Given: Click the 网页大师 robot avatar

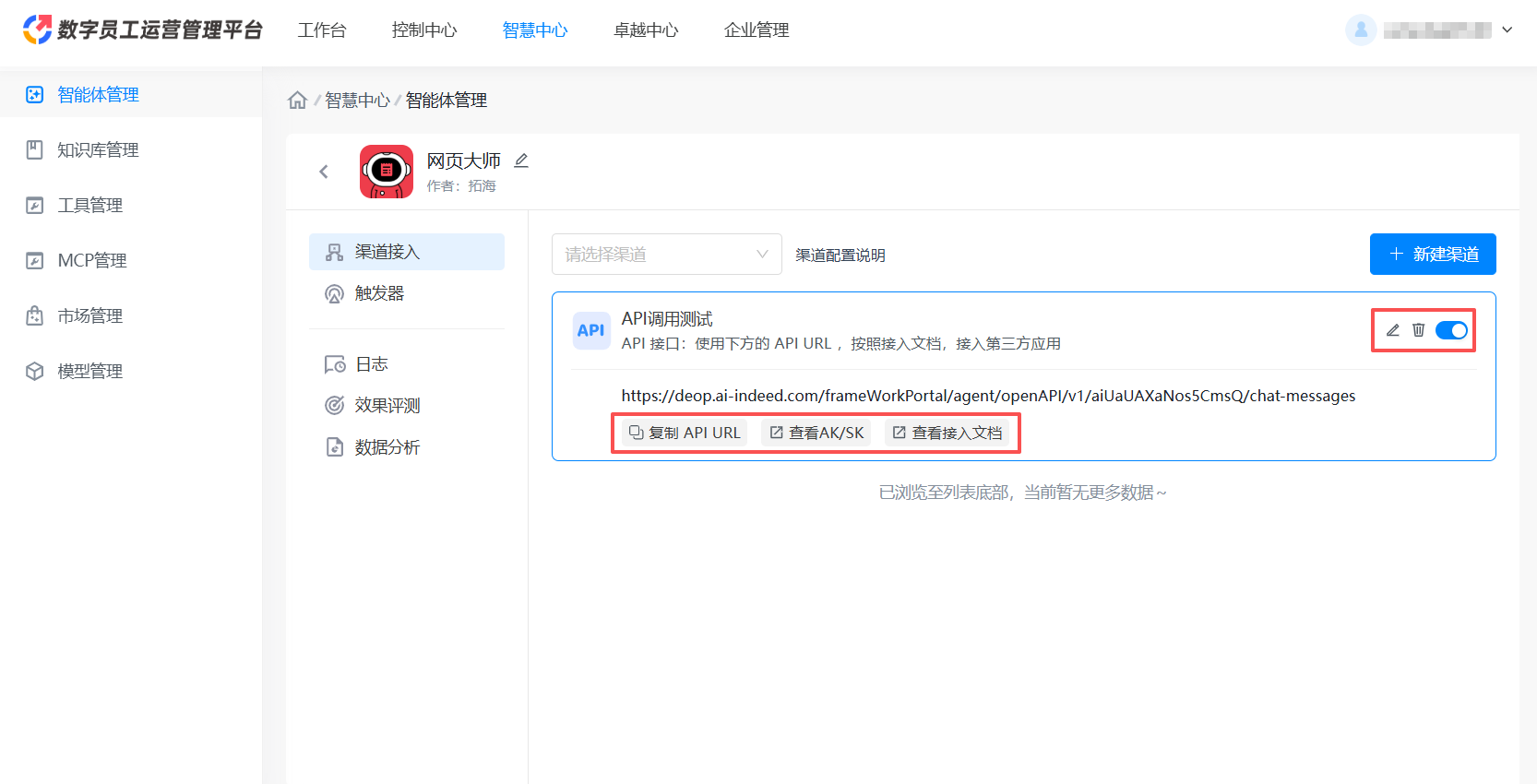Looking at the screenshot, I should coord(387,172).
